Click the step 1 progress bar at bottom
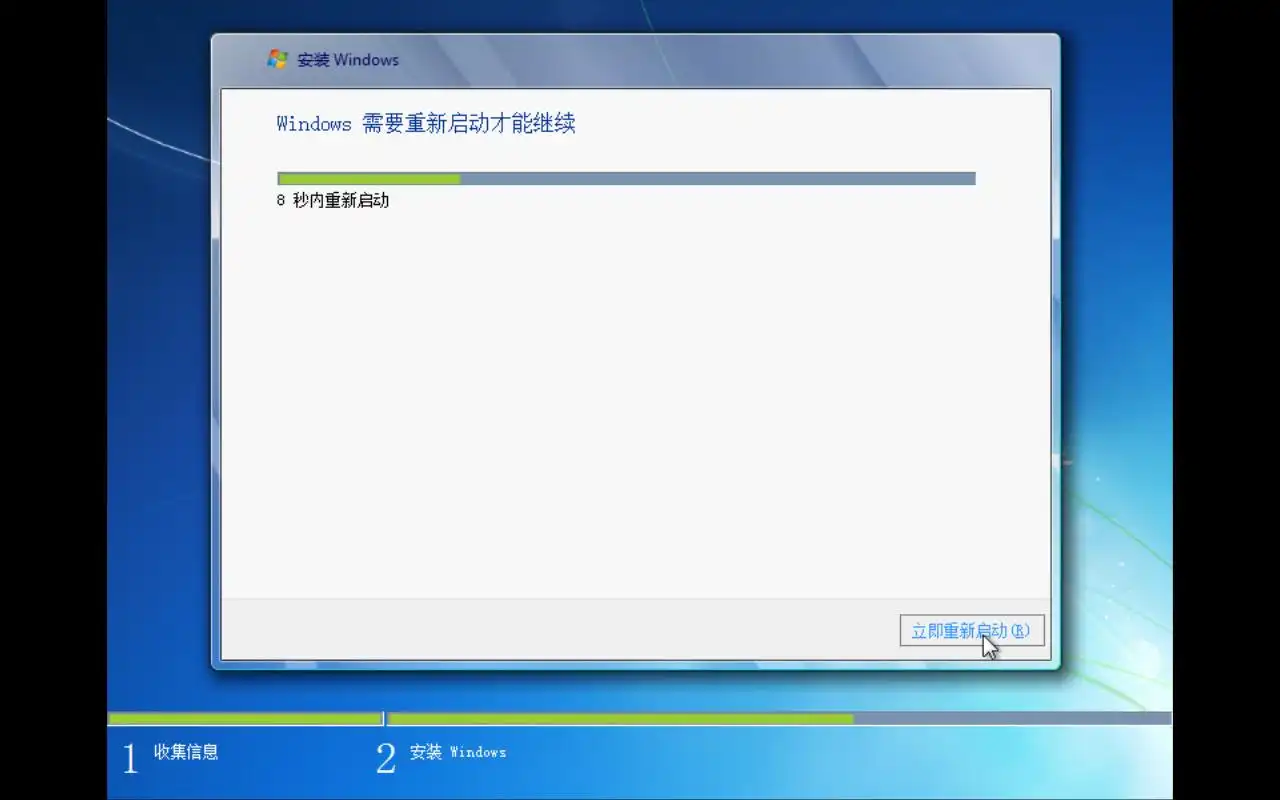 pos(245,718)
